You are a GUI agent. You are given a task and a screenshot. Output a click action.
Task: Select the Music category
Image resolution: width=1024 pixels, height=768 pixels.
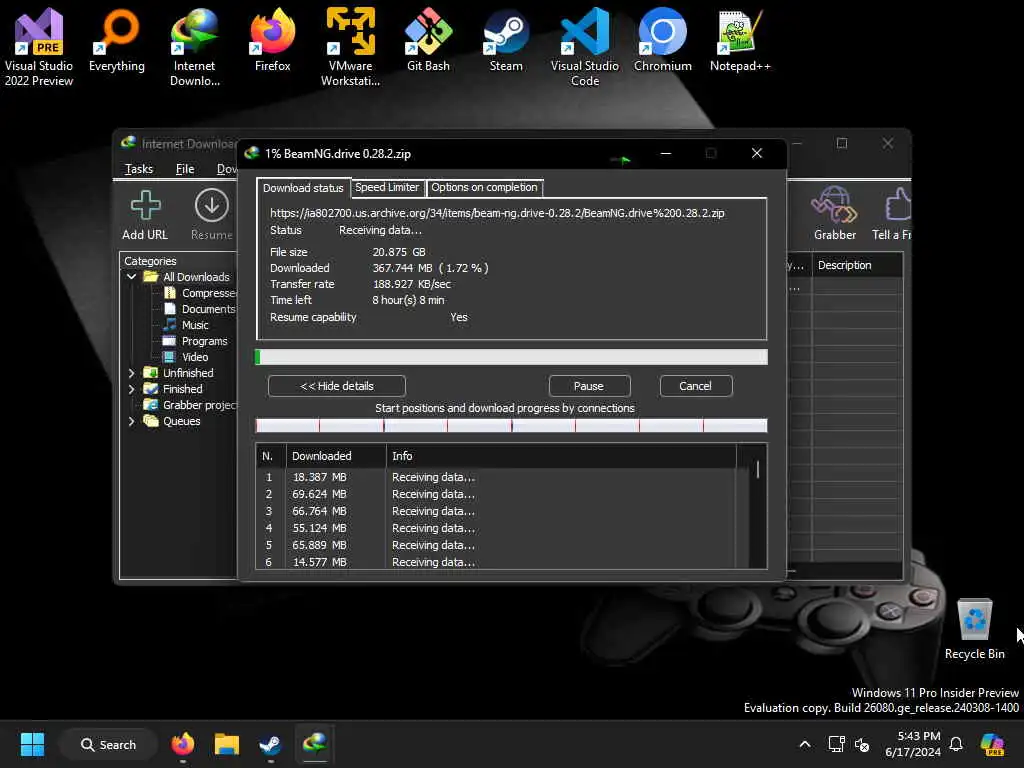[x=186, y=325]
